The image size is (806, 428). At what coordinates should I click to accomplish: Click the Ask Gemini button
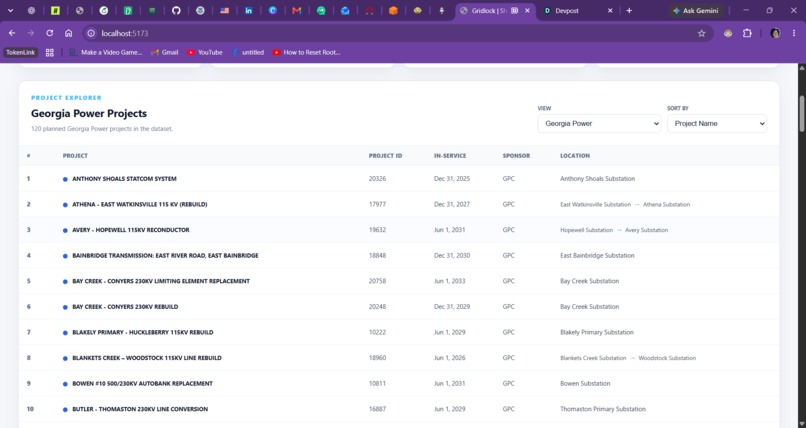(x=695, y=10)
